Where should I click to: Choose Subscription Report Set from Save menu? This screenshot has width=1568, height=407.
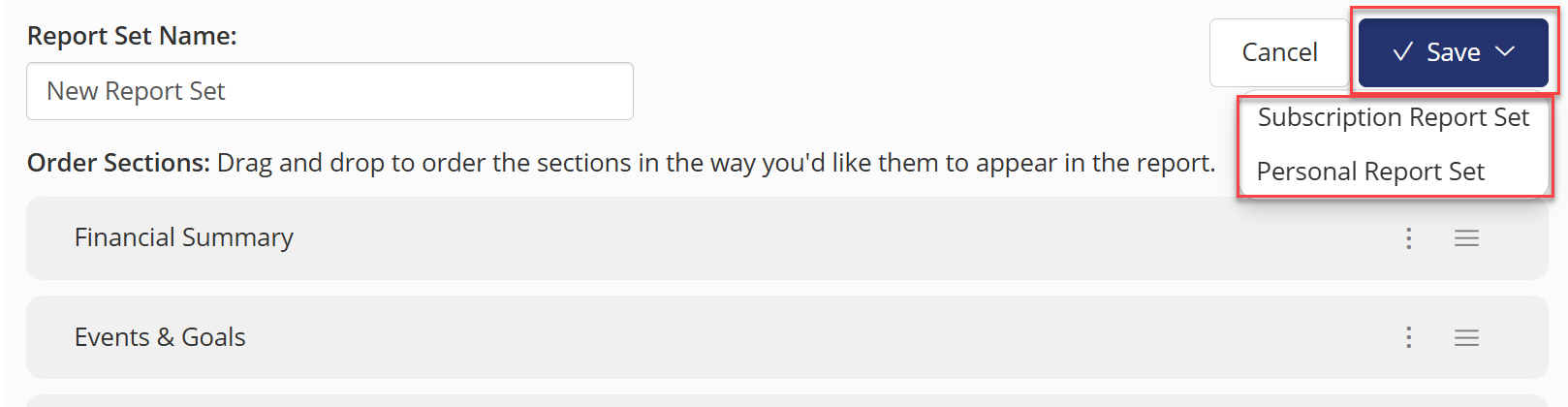pos(1393,117)
